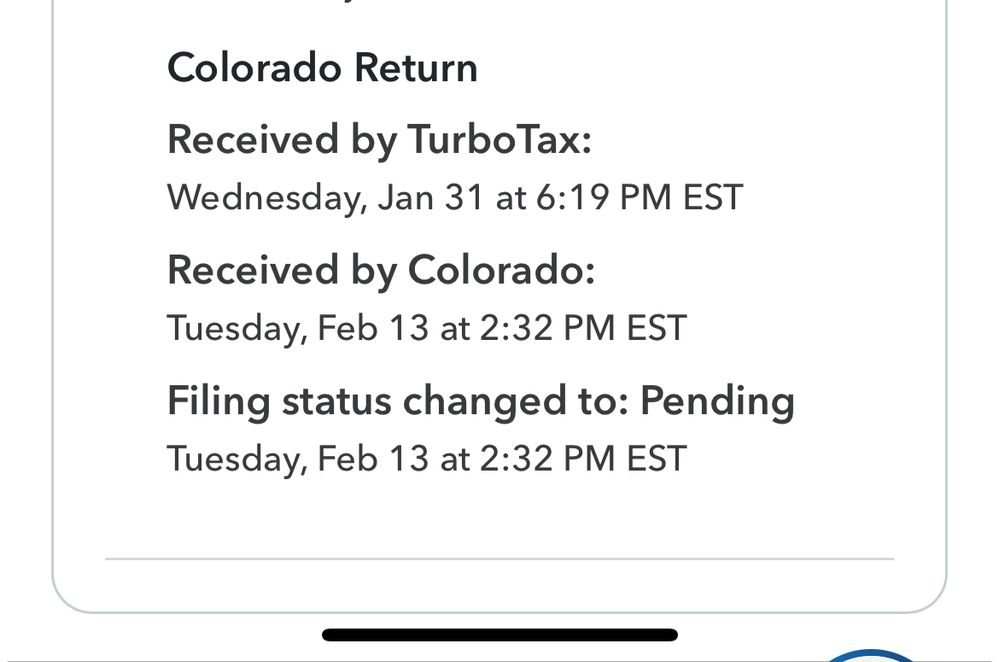Click the "Received by TurboTax:" label
Image resolution: width=999 pixels, height=662 pixels.
[x=379, y=140]
